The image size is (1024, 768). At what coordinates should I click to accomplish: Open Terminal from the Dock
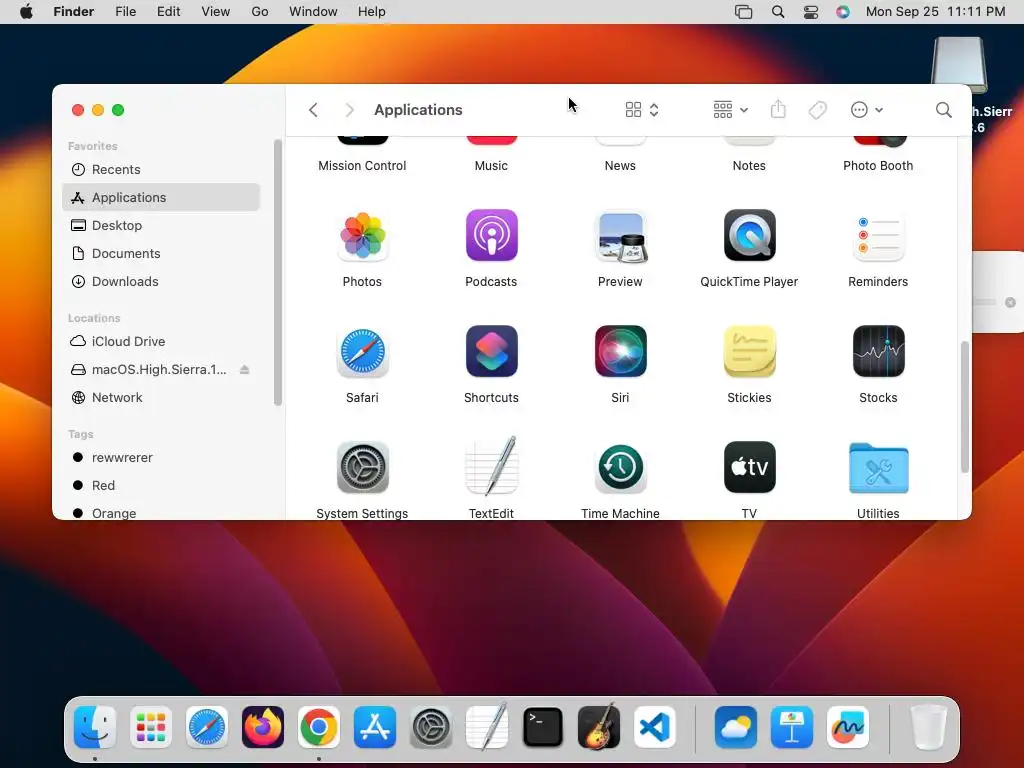point(543,727)
